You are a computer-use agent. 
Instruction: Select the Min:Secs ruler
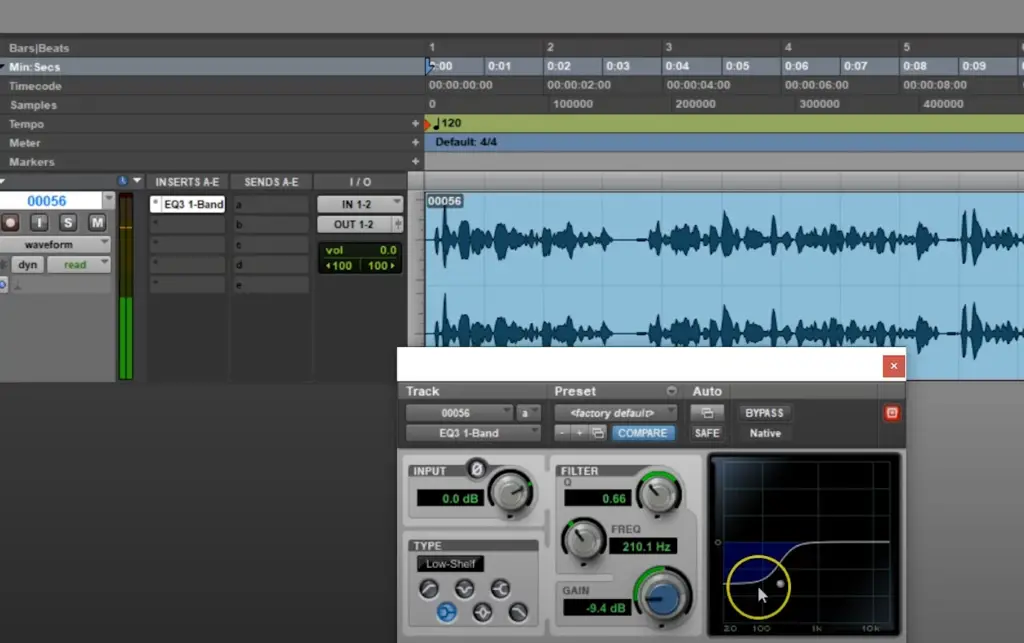tap(35, 67)
